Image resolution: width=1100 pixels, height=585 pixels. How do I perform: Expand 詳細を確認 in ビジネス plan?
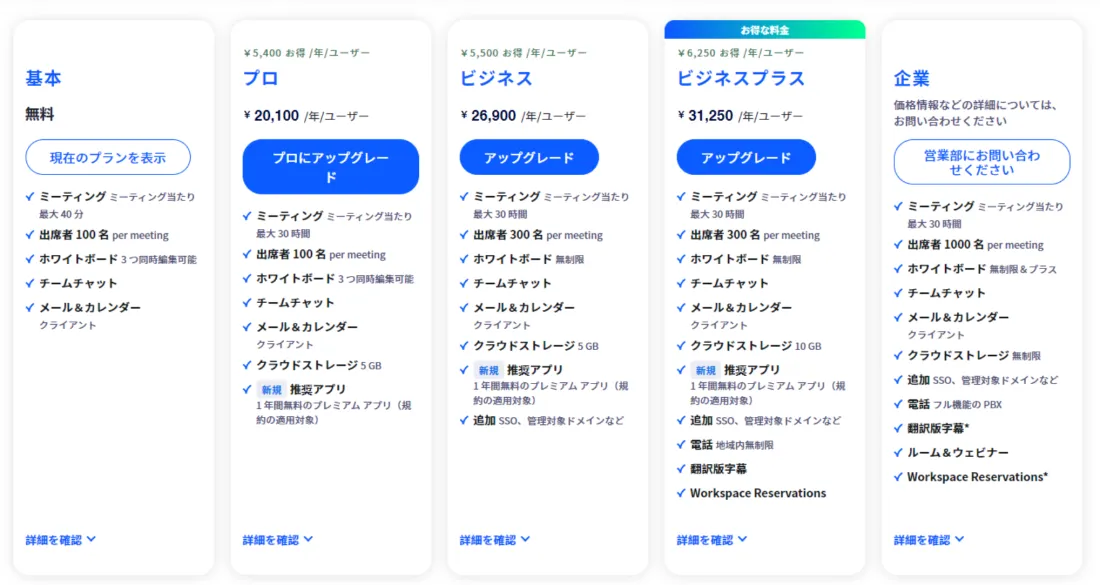click(x=495, y=539)
